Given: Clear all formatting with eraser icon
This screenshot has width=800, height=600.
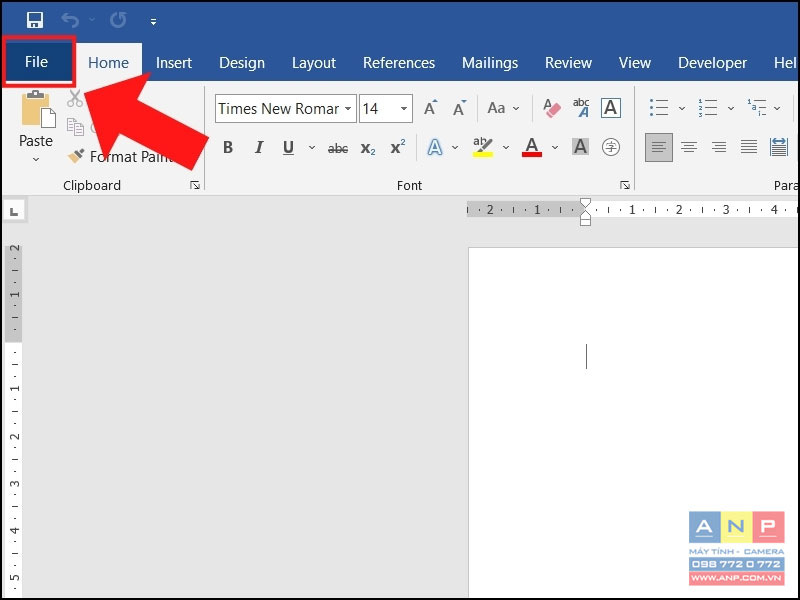Looking at the screenshot, I should pos(552,108).
